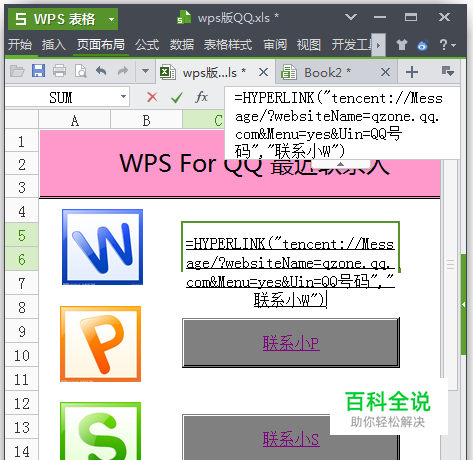Open the 表格样式 ribbon tab
The width and height of the screenshot is (473, 460).
228,45
